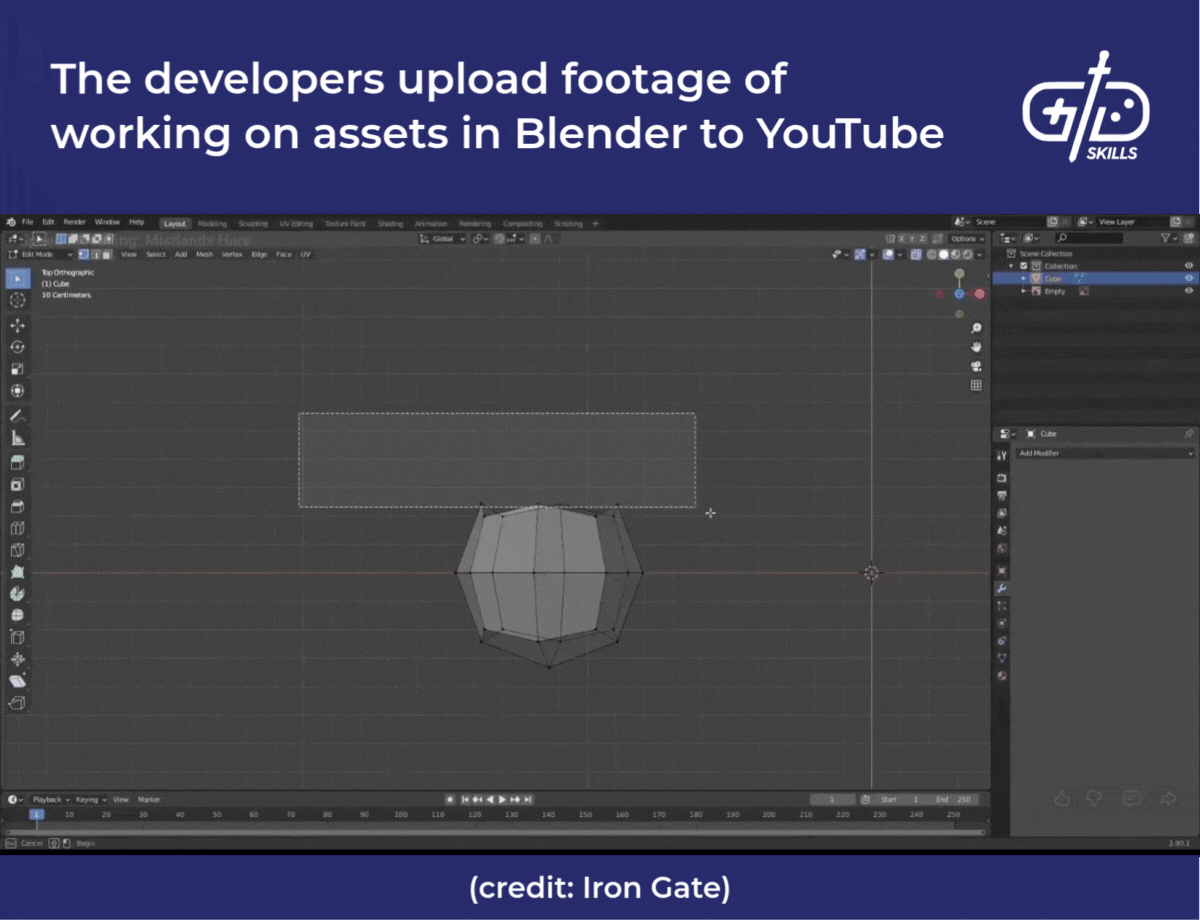The height and width of the screenshot is (920, 1200).
Task: Enable edge select mode in the header
Action: (97, 254)
